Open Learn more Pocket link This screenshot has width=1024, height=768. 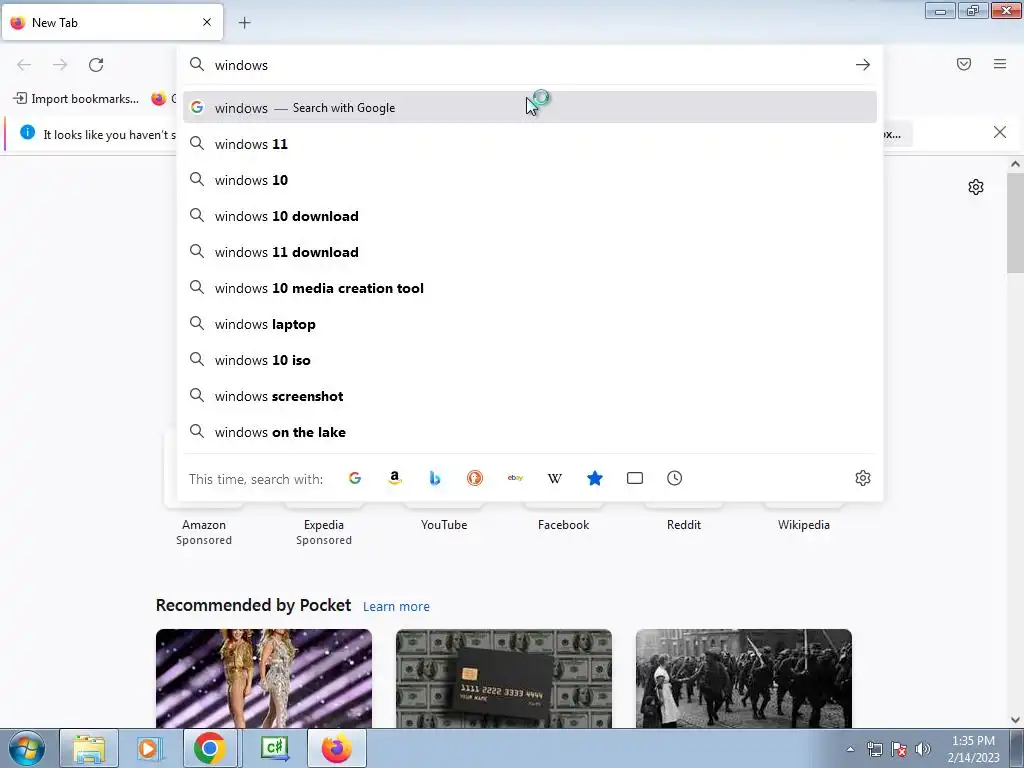(396, 607)
